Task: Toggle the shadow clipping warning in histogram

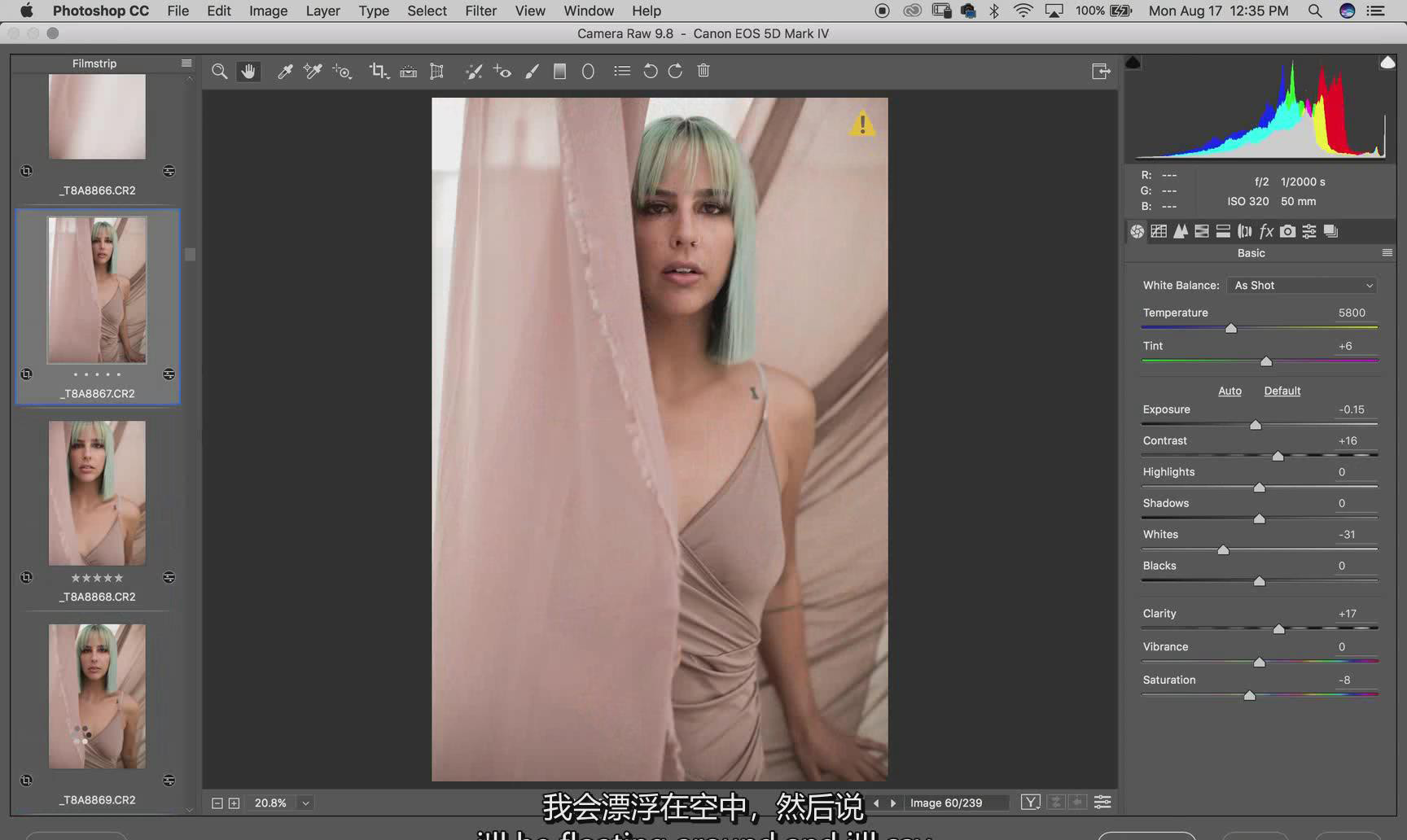Action: tap(1133, 63)
